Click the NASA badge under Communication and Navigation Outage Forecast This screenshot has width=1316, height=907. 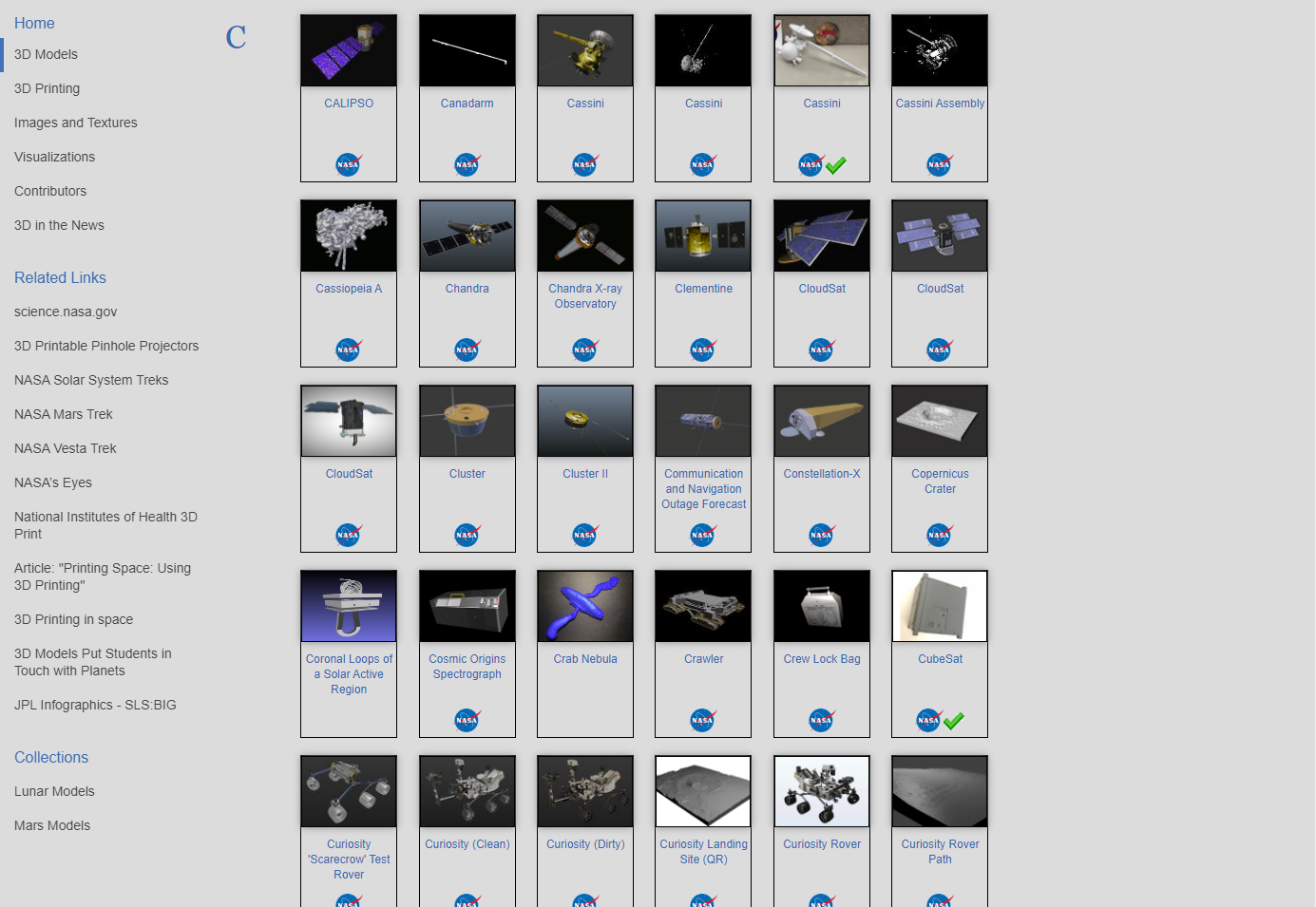pos(702,534)
